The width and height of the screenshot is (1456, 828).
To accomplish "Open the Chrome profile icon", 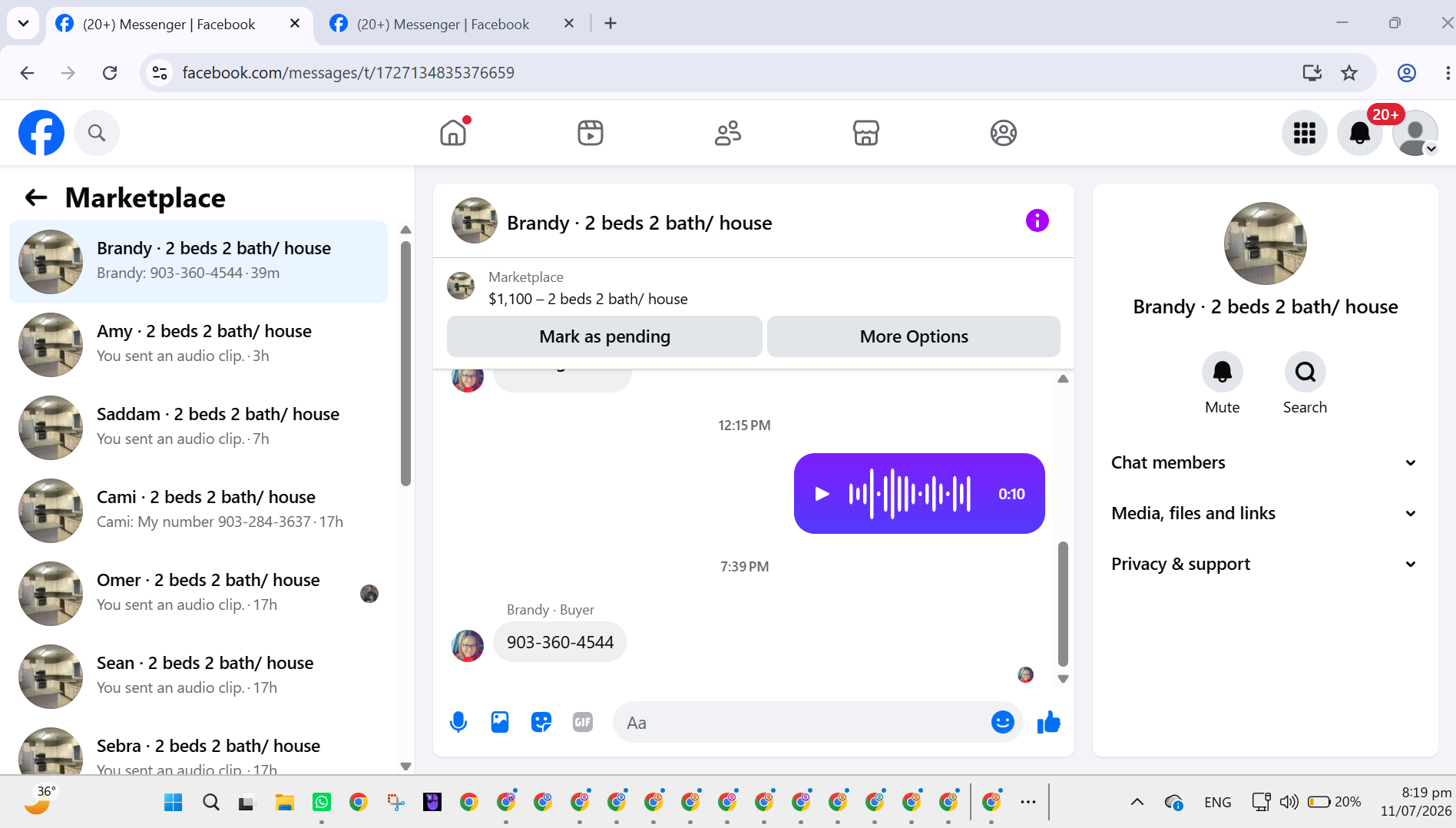I will coord(1407,73).
